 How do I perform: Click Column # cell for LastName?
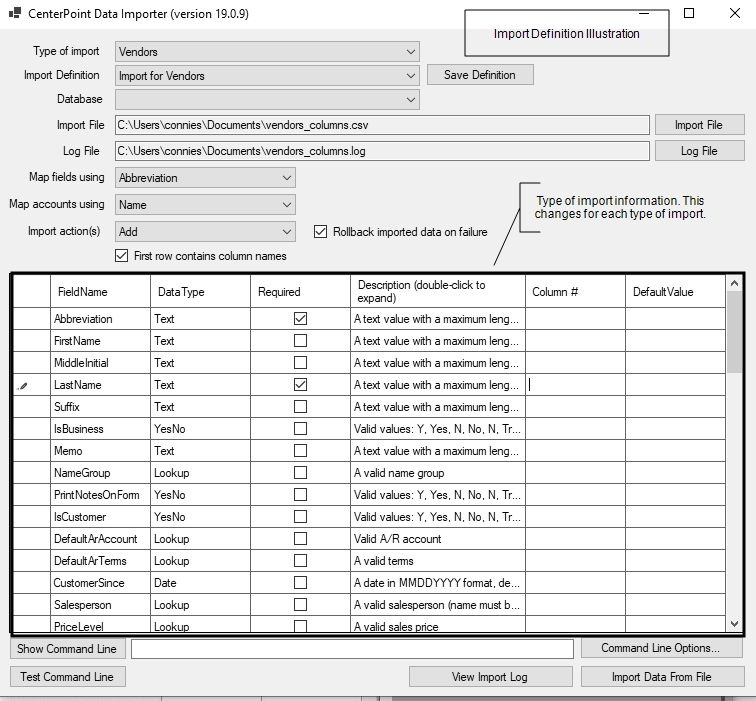point(575,385)
